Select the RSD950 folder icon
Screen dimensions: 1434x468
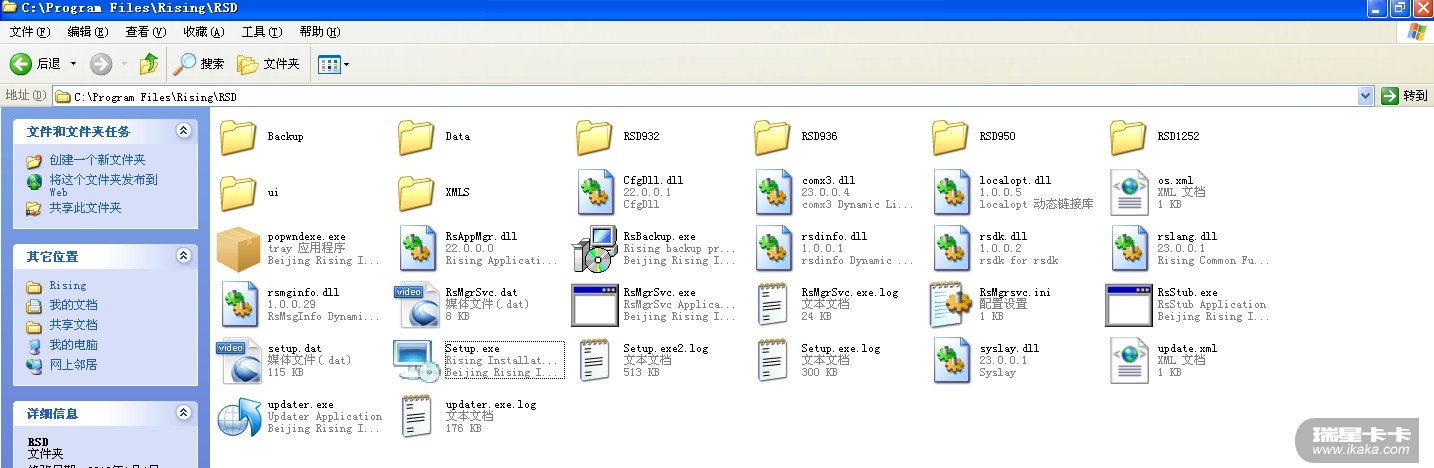click(950, 137)
